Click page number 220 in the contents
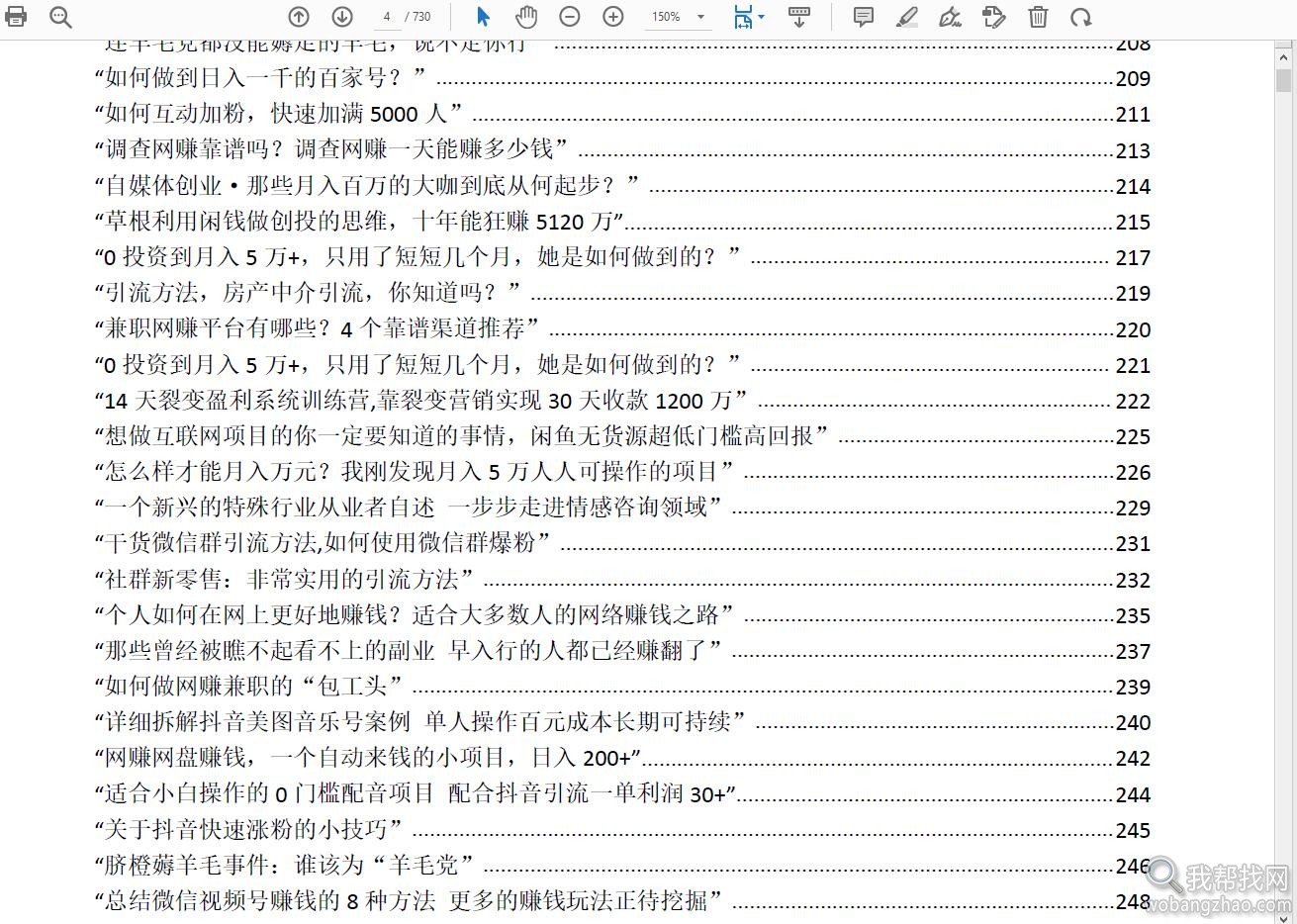The image size is (1297, 924). (x=1133, y=329)
